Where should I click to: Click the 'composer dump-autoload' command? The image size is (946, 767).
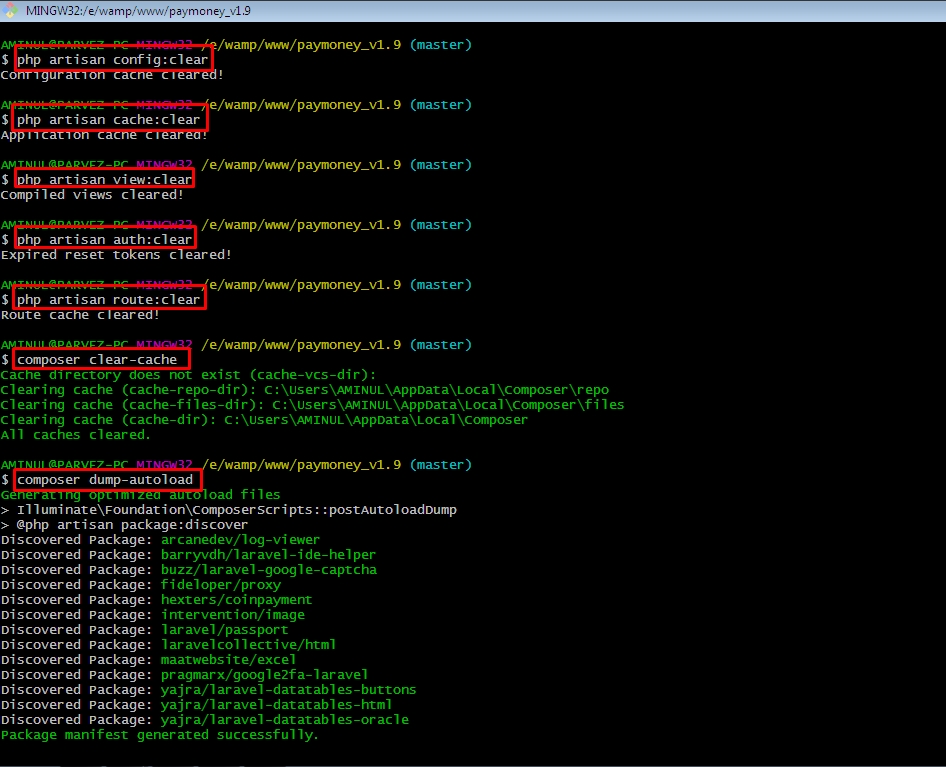point(104,480)
